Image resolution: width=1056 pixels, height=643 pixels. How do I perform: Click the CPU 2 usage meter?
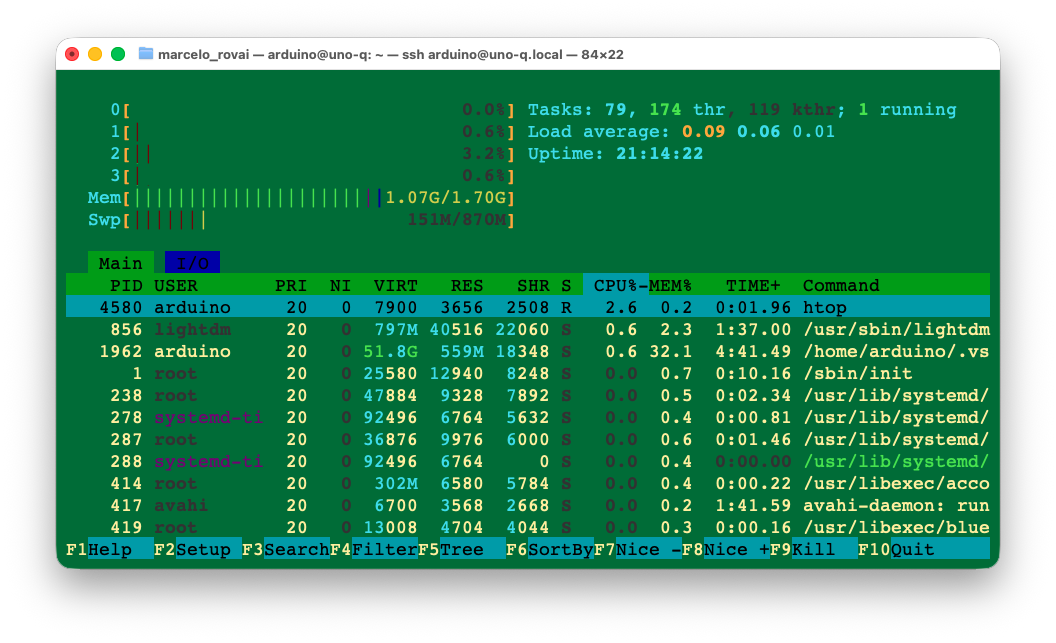click(313, 154)
